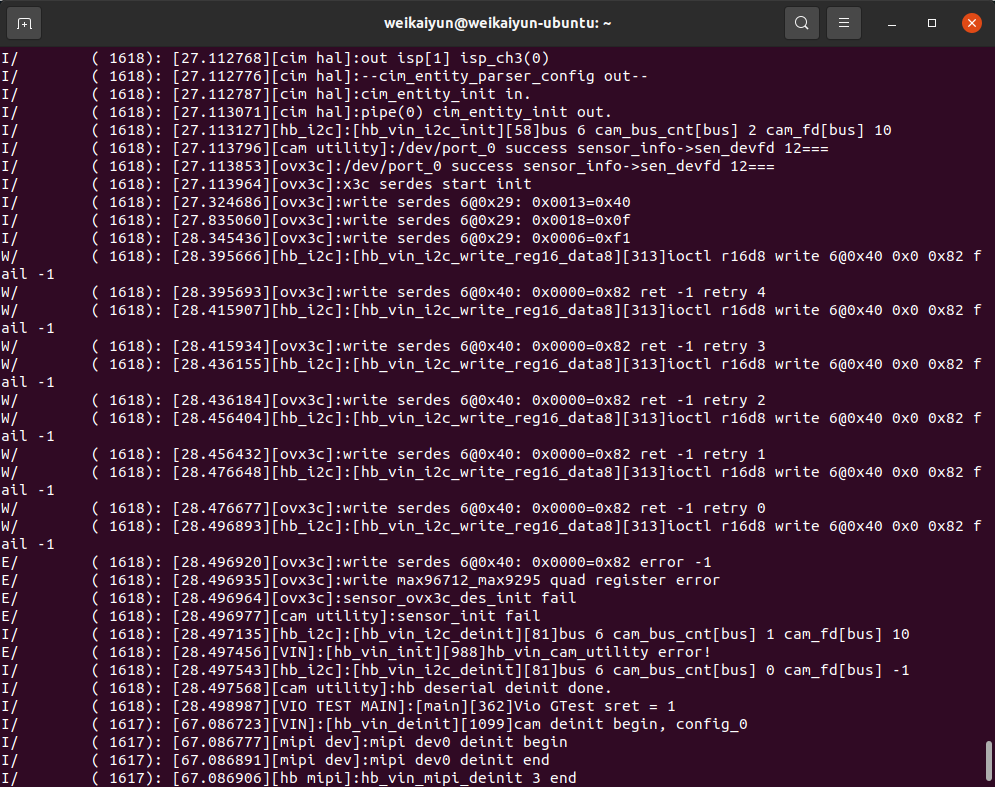Image resolution: width=995 pixels, height=787 pixels.
Task: Close the terminal window
Action: pos(971,22)
